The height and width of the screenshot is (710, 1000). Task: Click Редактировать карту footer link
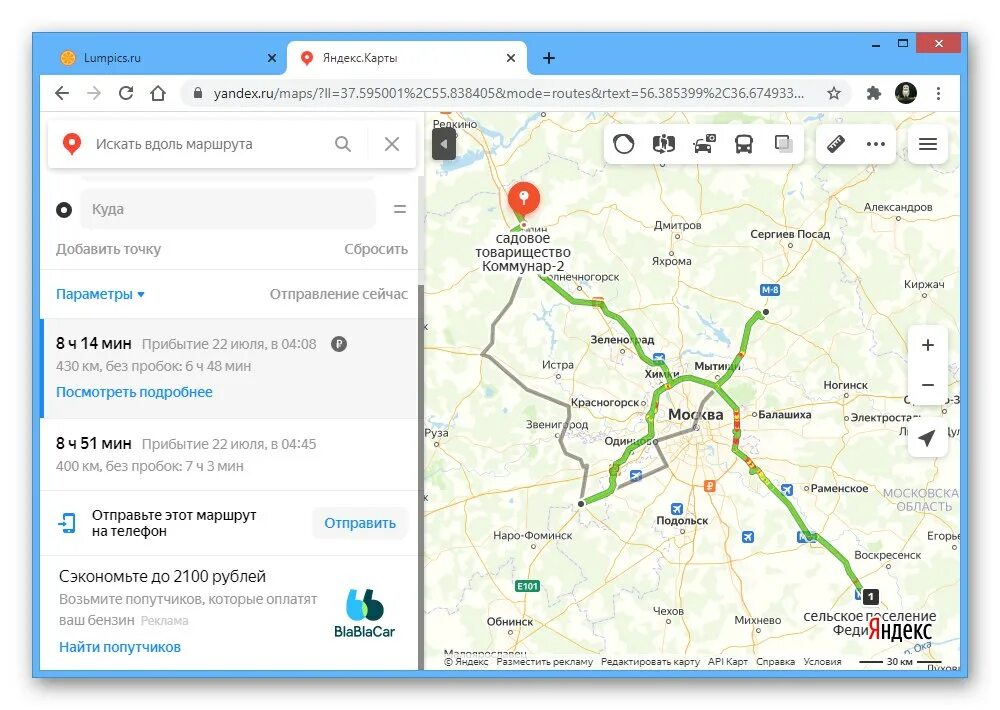pyautogui.click(x=650, y=662)
